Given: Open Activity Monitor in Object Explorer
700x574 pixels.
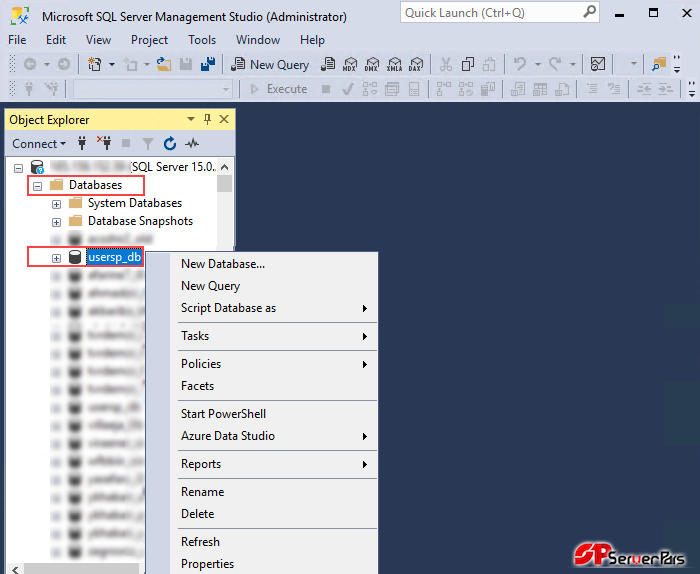Looking at the screenshot, I should pyautogui.click(x=192, y=144).
